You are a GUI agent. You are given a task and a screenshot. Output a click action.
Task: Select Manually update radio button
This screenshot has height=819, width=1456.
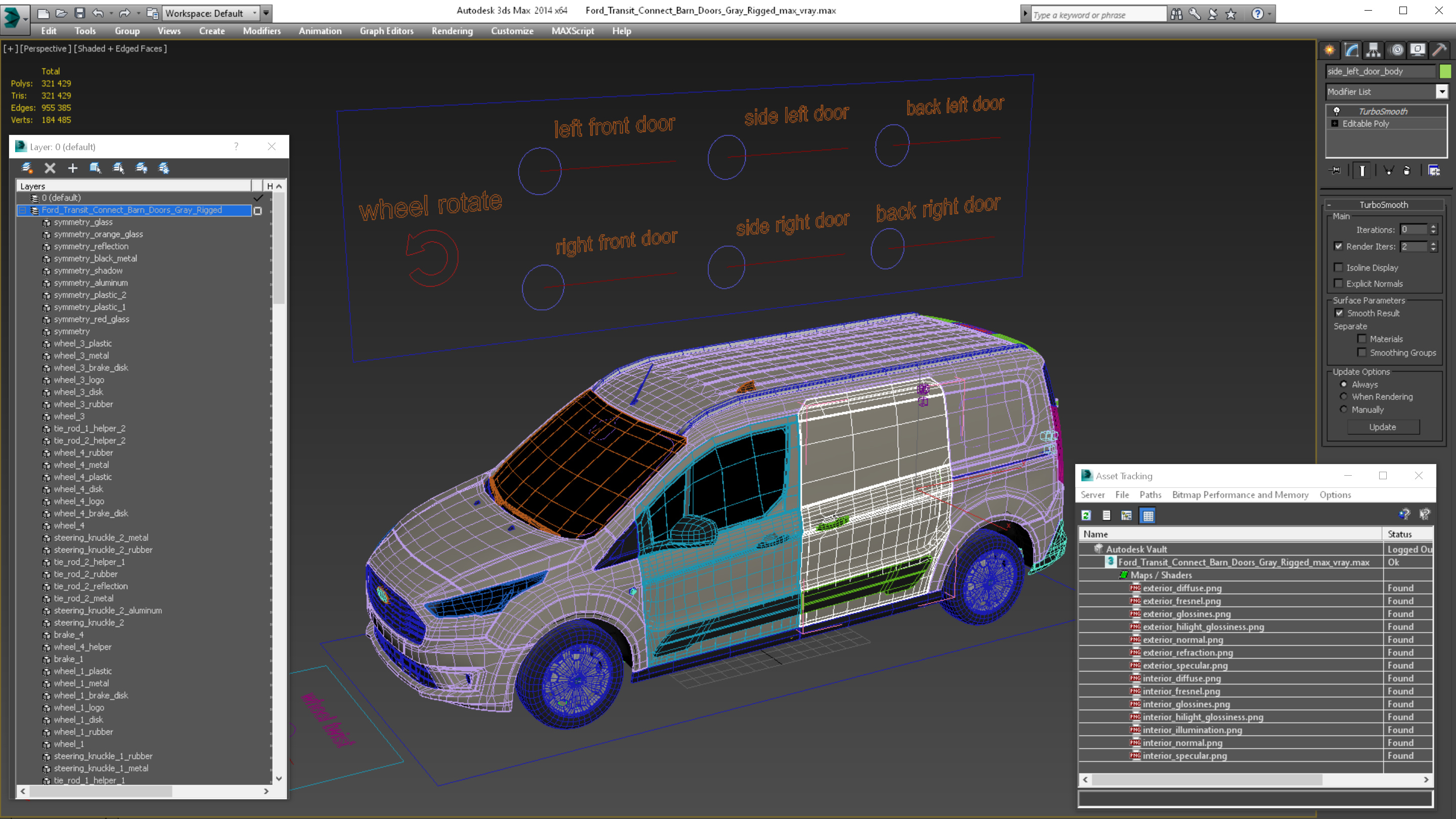click(1344, 409)
